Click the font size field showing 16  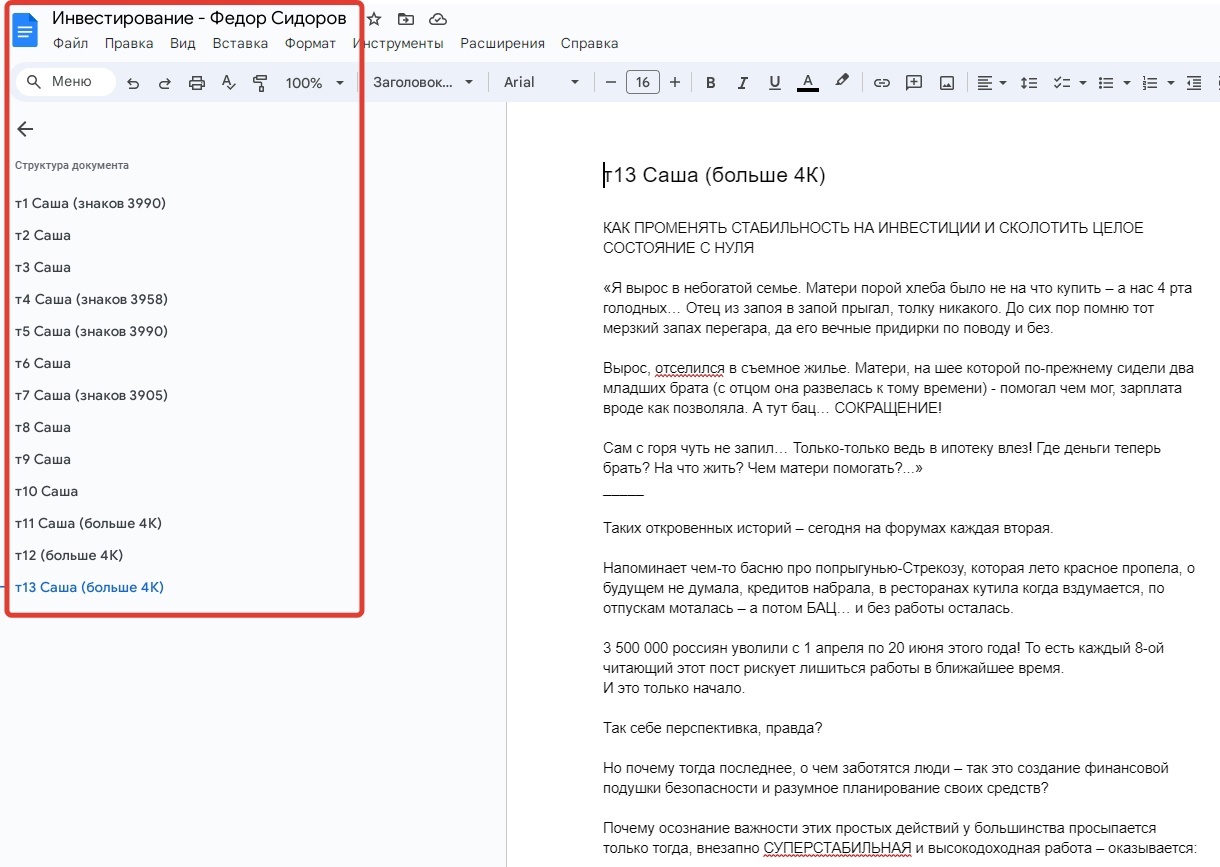click(643, 82)
